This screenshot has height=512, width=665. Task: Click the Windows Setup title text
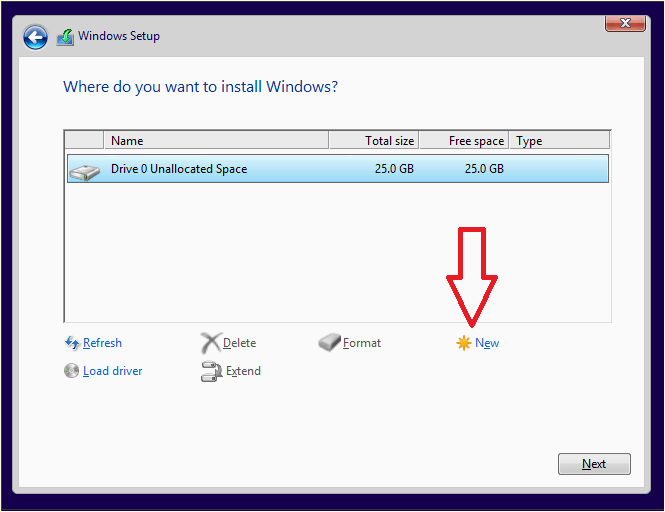(x=119, y=36)
